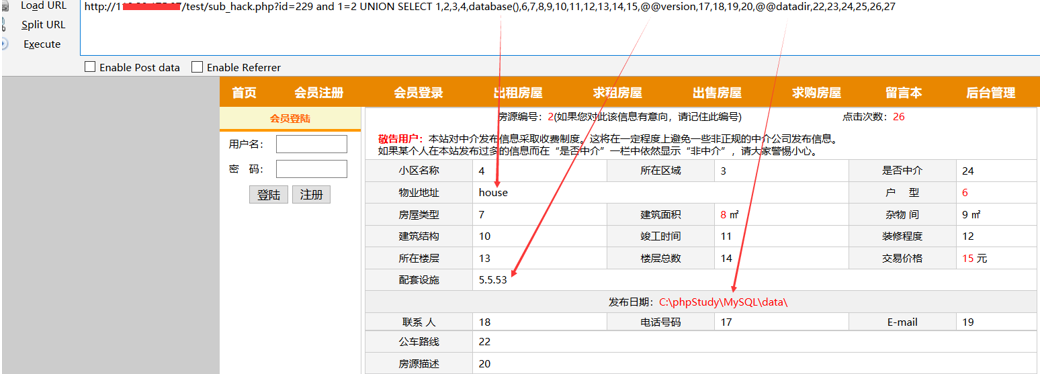
Task: Select the C:\phpStudy\MySQL\data\ path text
Action: click(723, 302)
